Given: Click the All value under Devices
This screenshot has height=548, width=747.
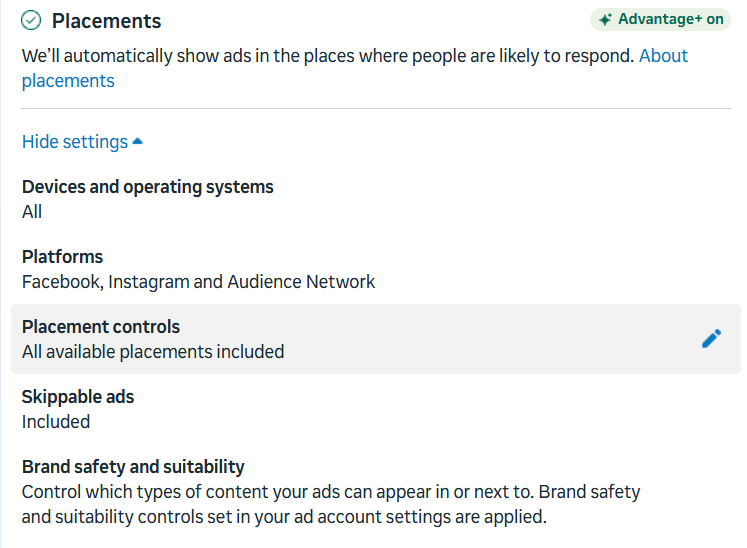Looking at the screenshot, I should point(32,212).
